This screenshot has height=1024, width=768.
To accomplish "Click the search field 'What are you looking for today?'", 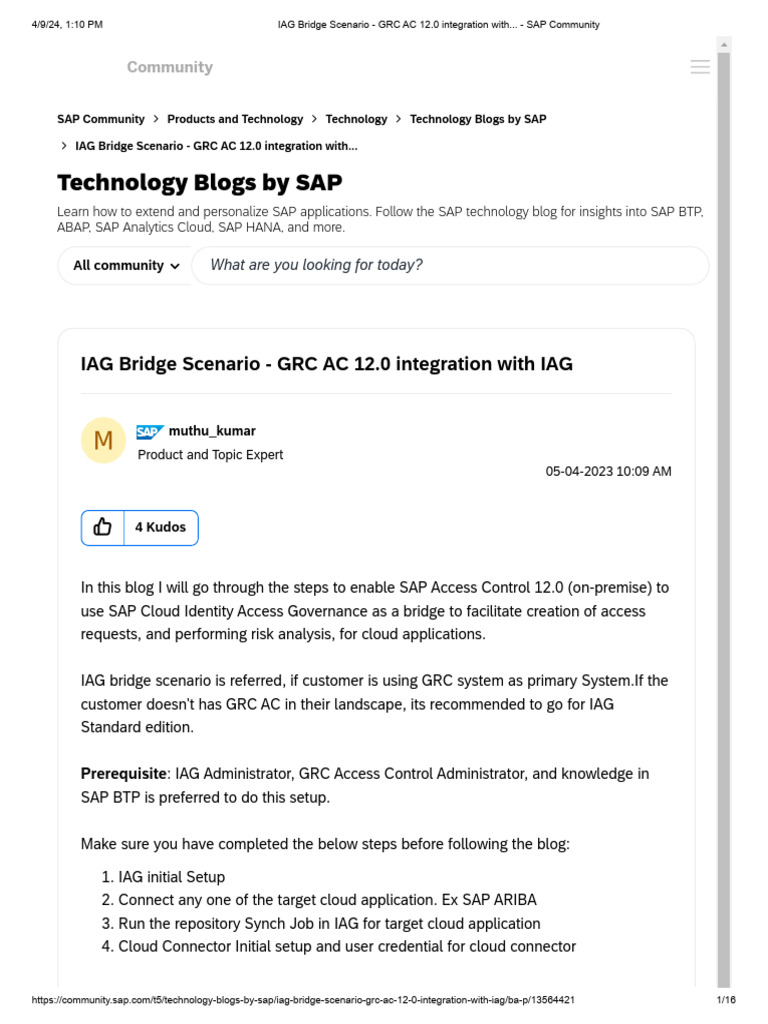I will pos(450,265).
